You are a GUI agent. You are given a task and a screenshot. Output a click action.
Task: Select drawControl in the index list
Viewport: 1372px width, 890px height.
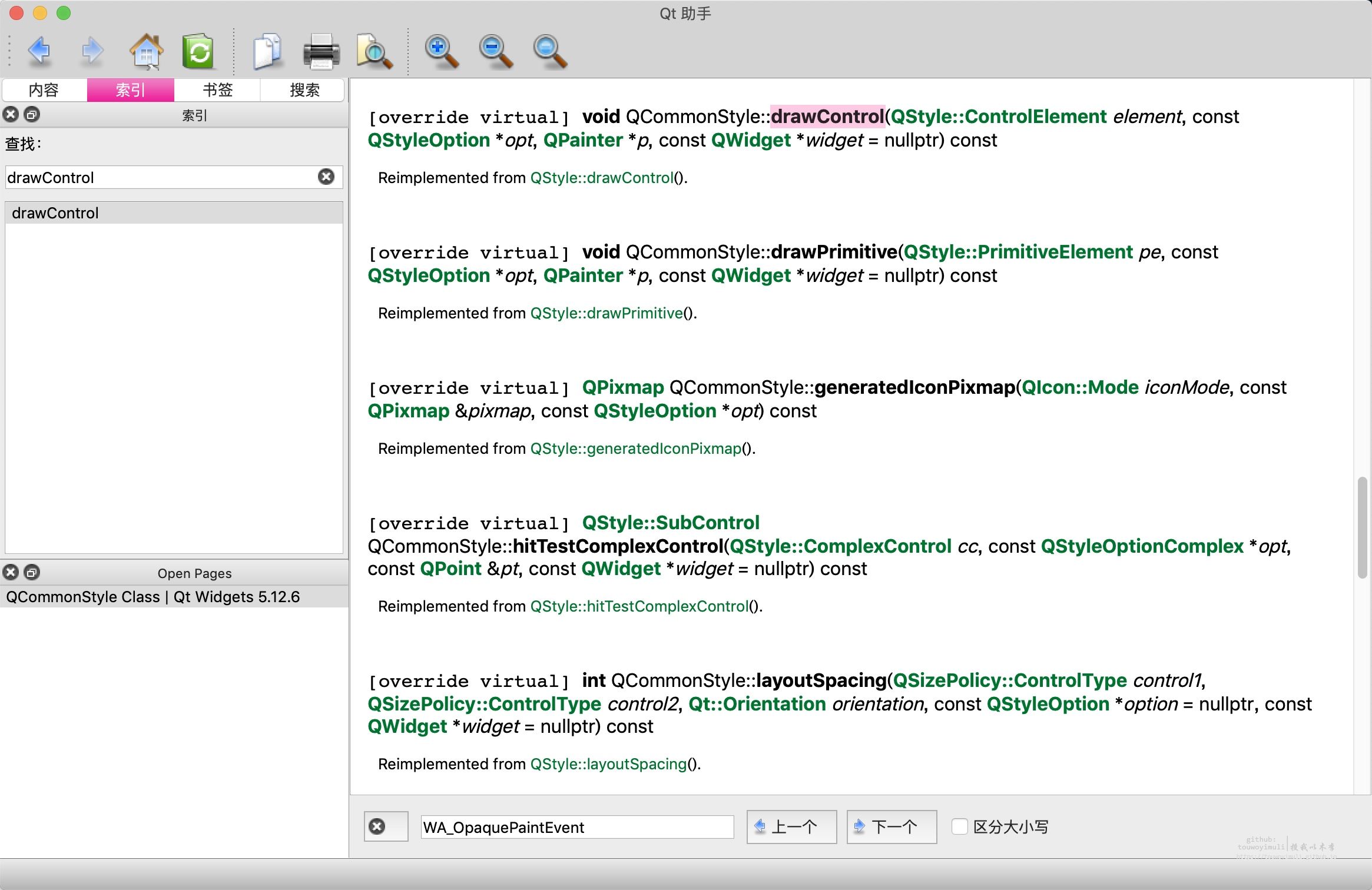(x=55, y=213)
